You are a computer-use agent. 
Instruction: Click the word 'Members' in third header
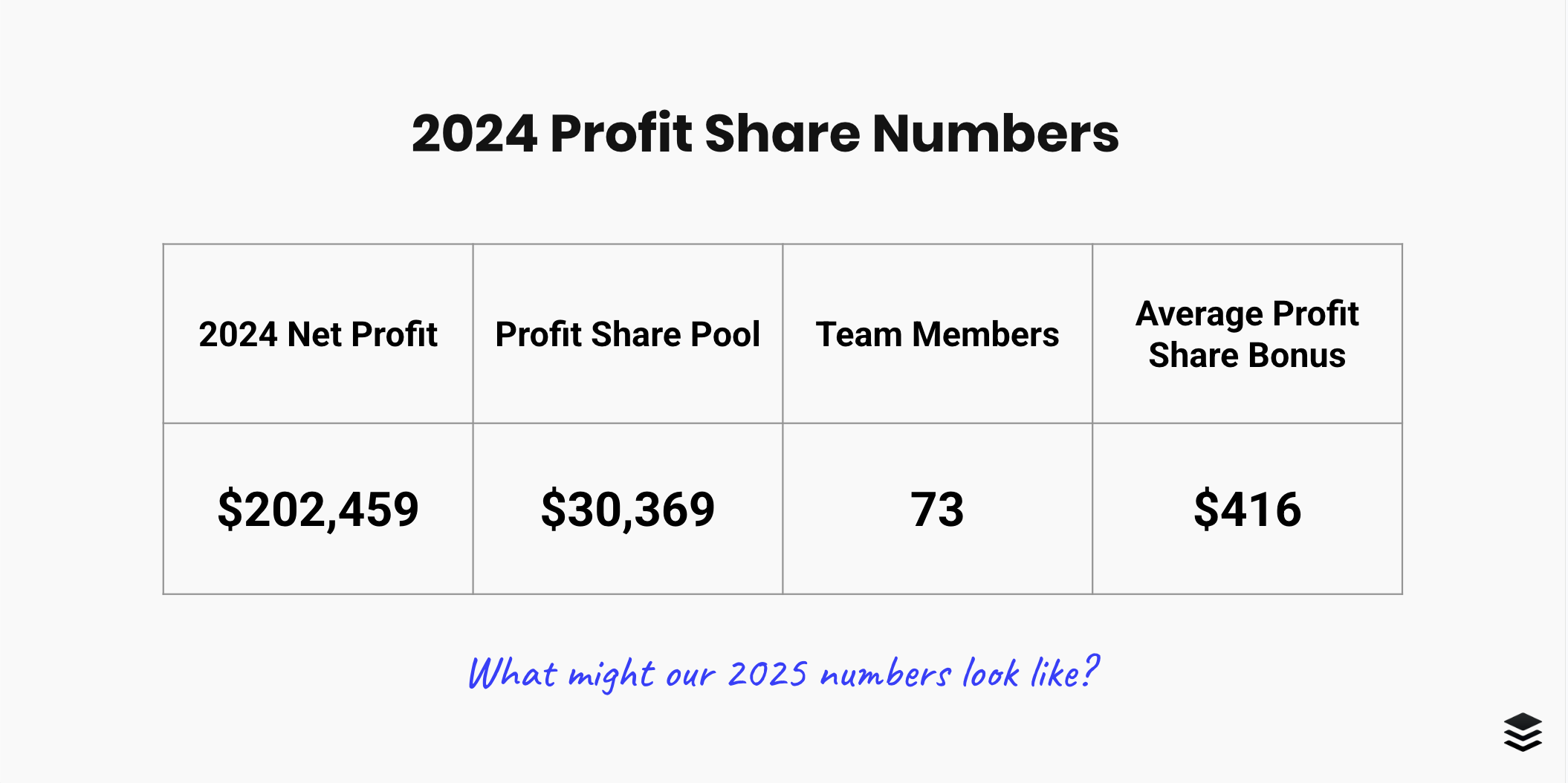click(985, 334)
